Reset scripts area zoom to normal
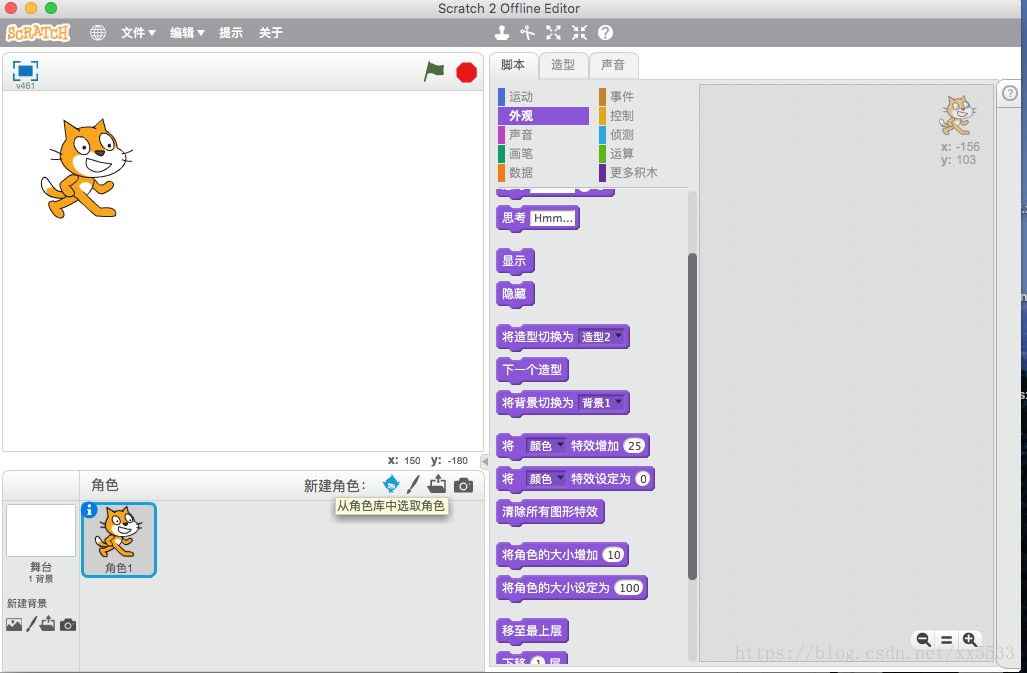This screenshot has width=1027, height=673. point(946,640)
